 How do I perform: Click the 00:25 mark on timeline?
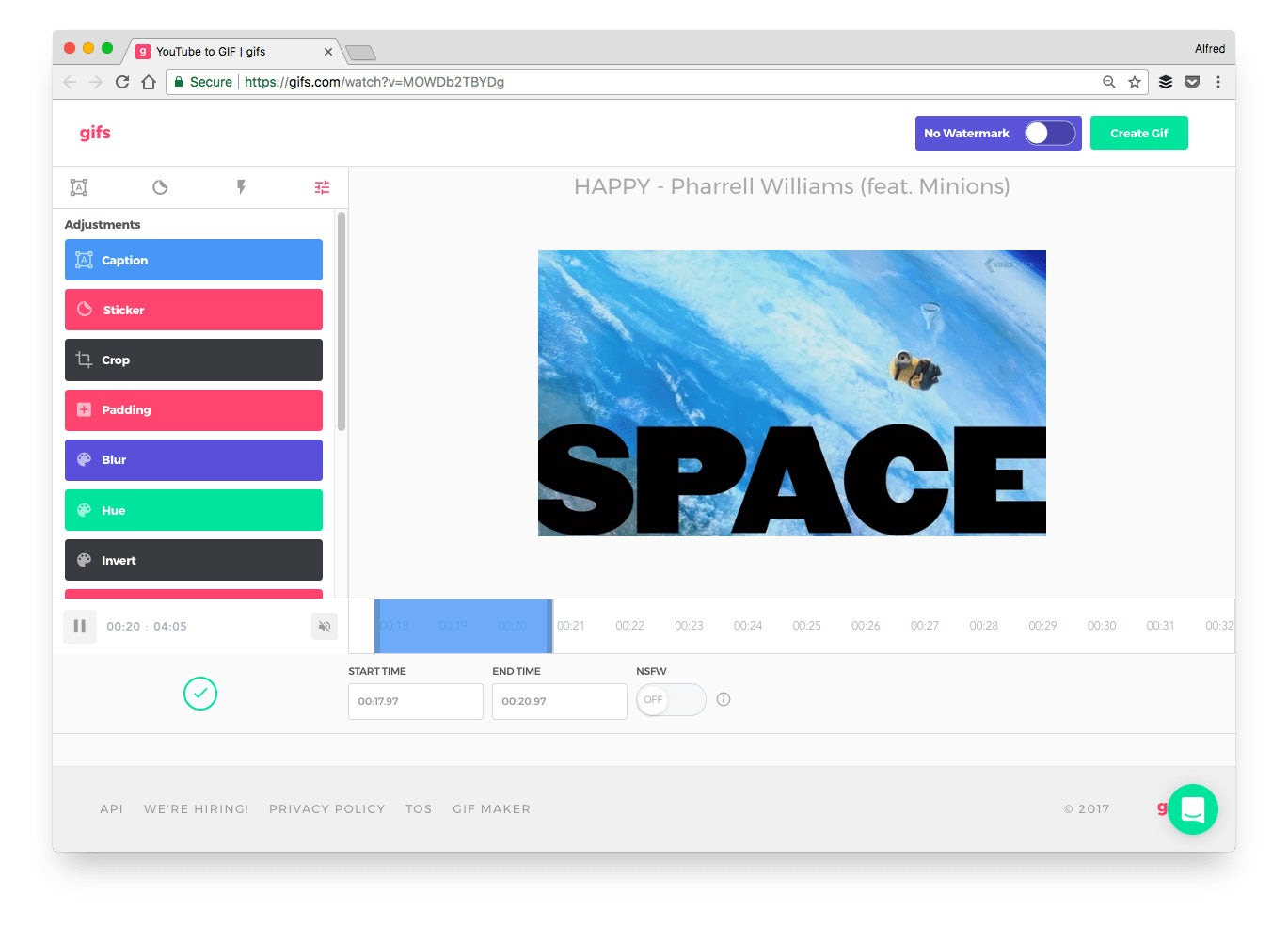point(806,626)
